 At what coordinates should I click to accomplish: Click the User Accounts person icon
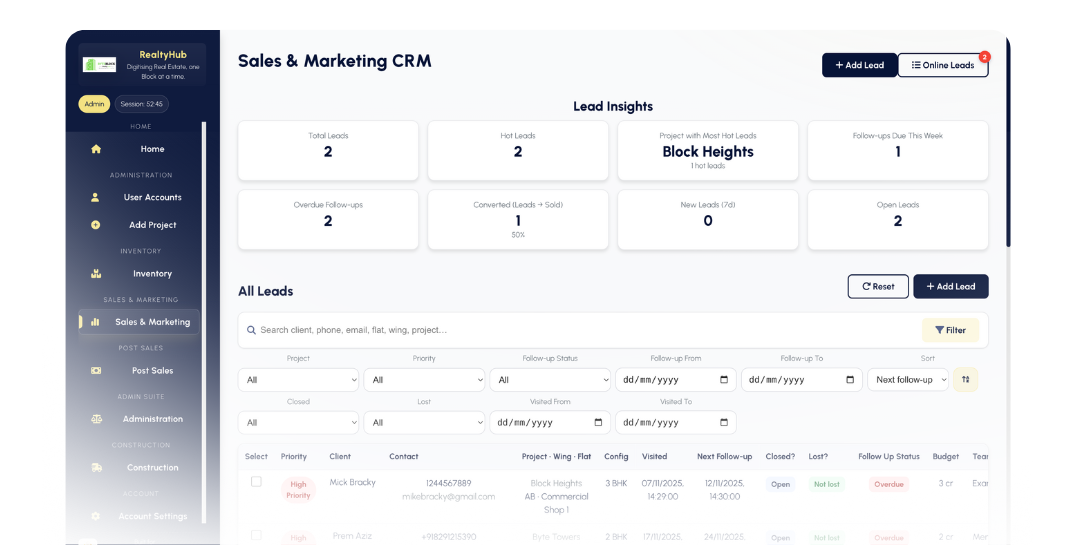pos(96,197)
